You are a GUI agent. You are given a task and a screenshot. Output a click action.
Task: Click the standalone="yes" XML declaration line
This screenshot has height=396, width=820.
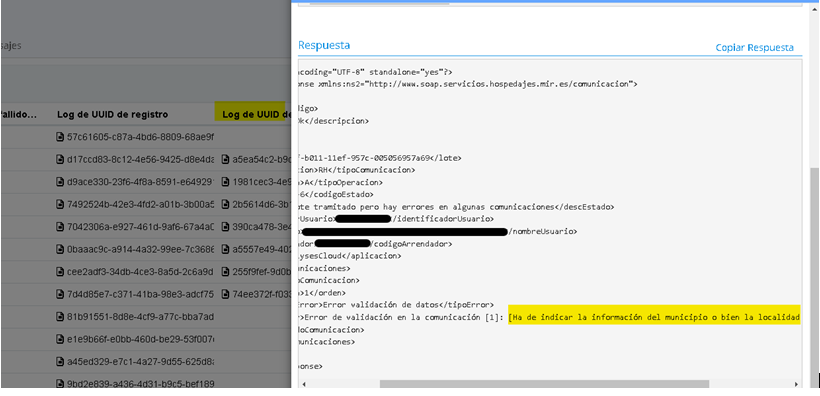[x=375, y=72]
